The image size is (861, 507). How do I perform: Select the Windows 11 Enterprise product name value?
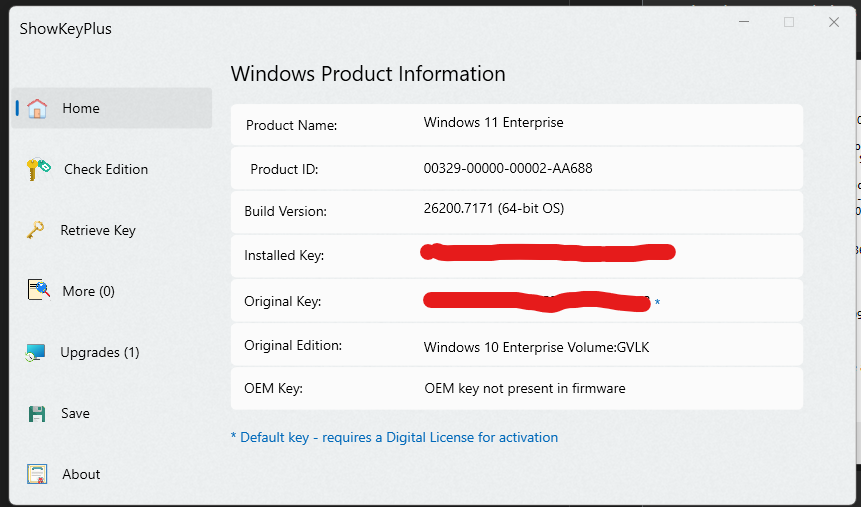[x=493, y=122]
